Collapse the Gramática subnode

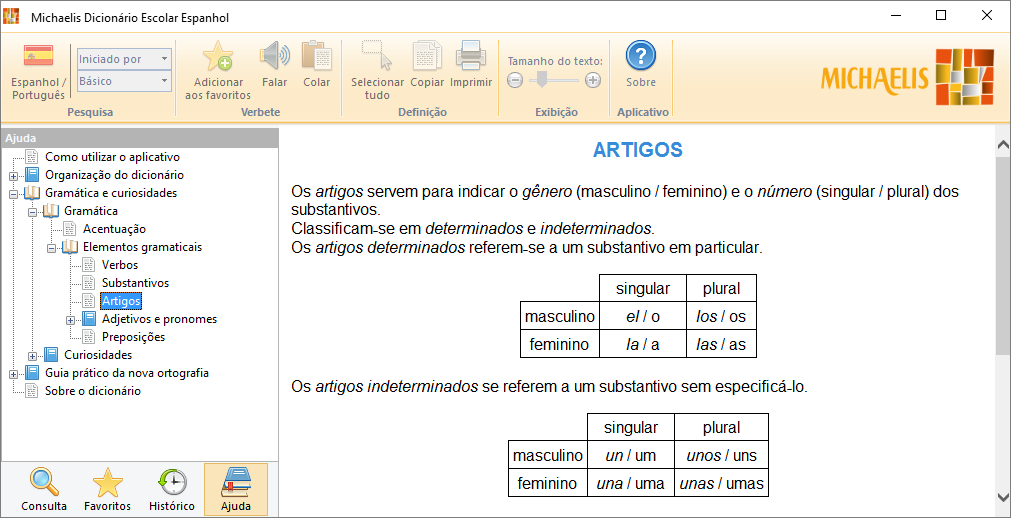pyautogui.click(x=32, y=212)
